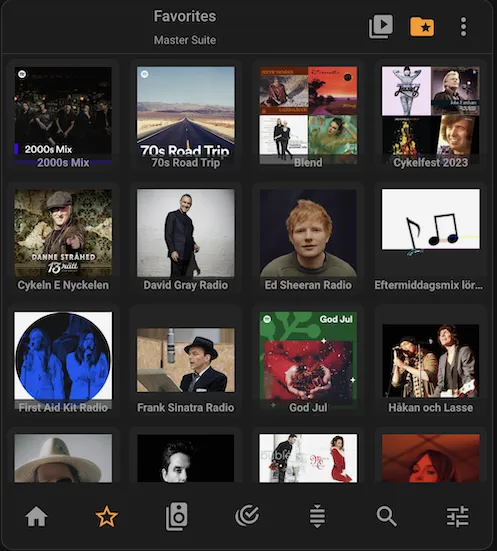Go to the Home tab icon
The image size is (497, 551).
coord(36,517)
